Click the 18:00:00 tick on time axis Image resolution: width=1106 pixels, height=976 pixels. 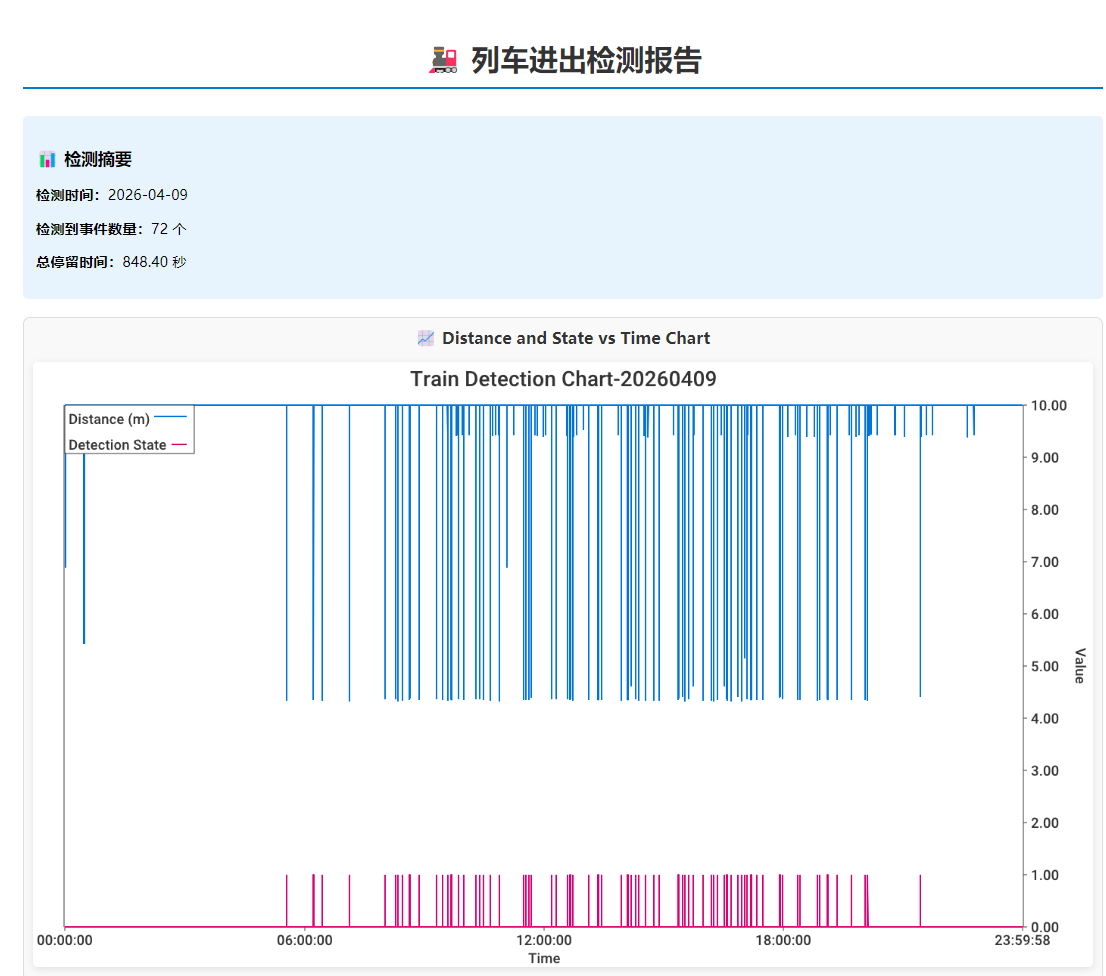click(x=783, y=941)
